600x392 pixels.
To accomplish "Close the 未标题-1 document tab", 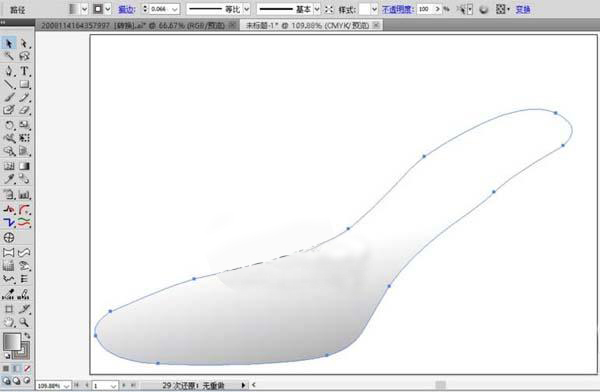I will [x=377, y=25].
